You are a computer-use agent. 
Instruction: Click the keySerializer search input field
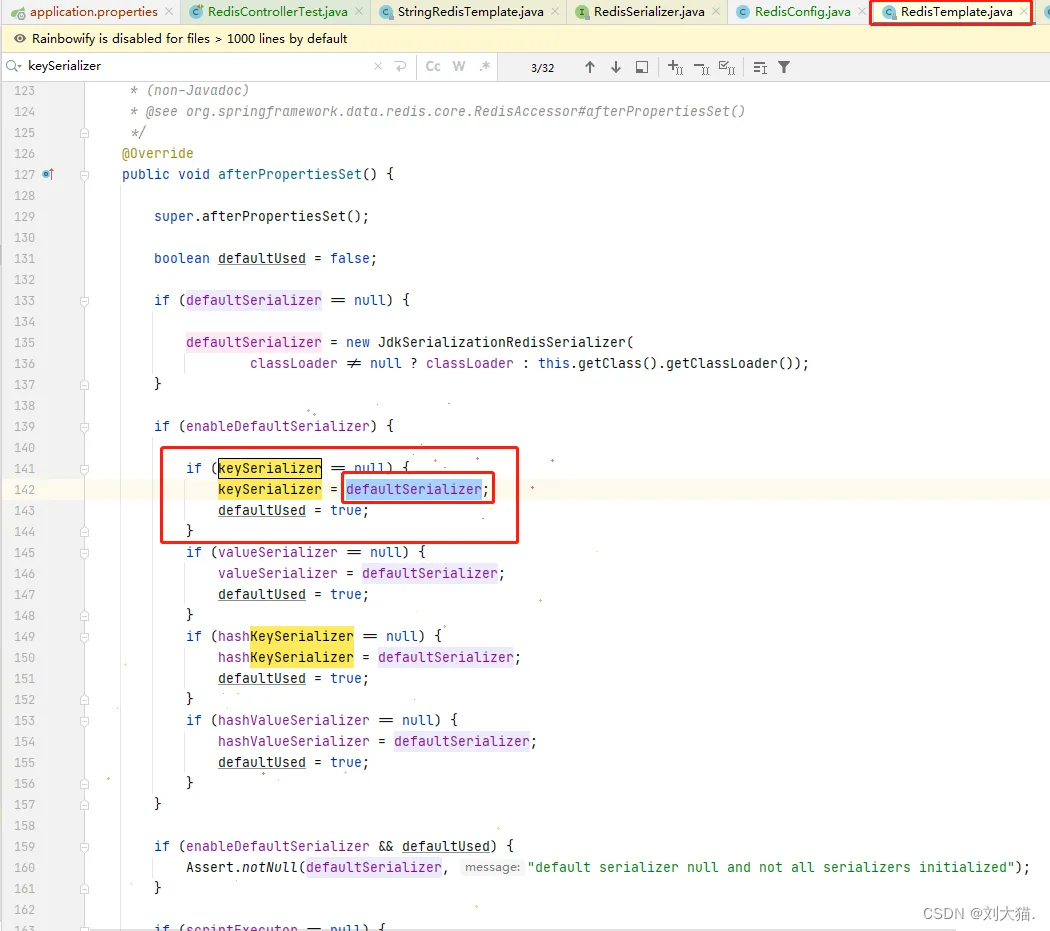(194, 66)
